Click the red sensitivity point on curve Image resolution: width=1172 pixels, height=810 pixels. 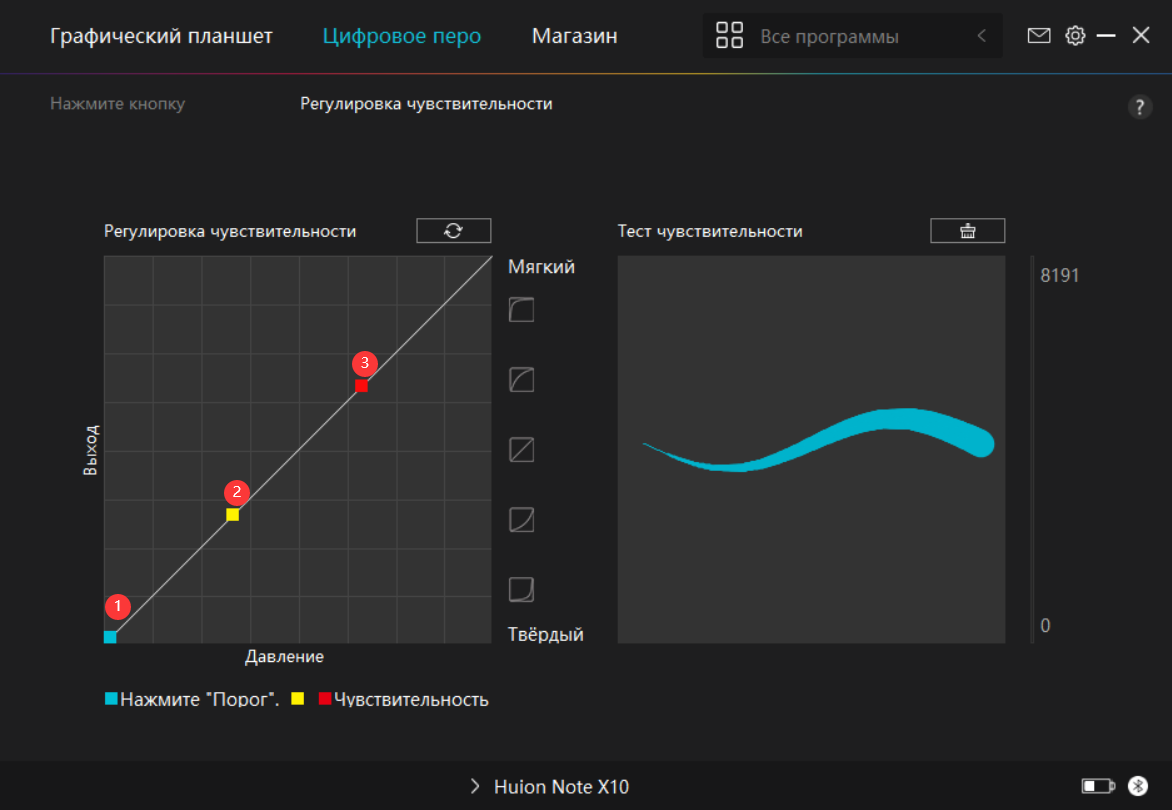point(361,386)
